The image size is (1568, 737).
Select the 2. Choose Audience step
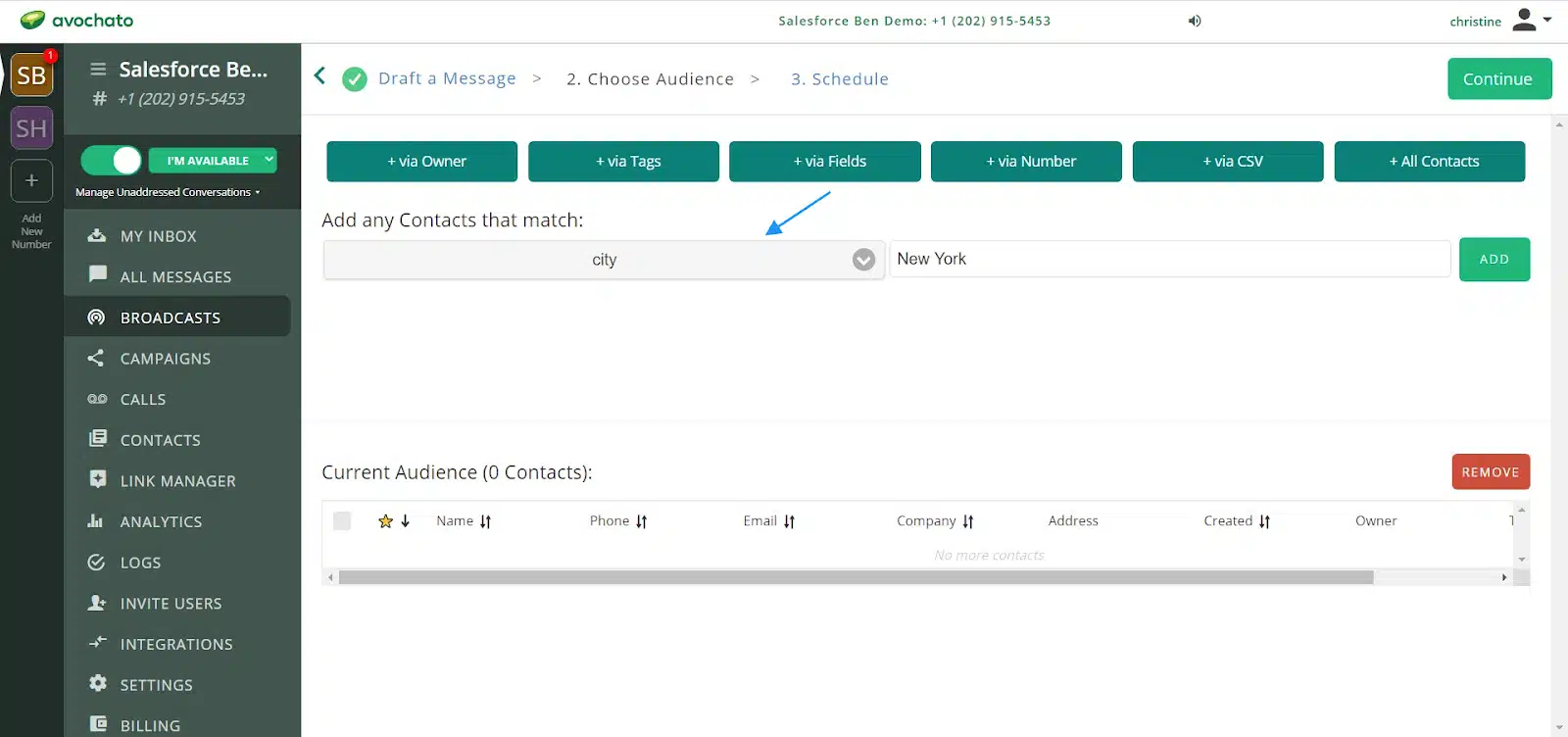650,78
